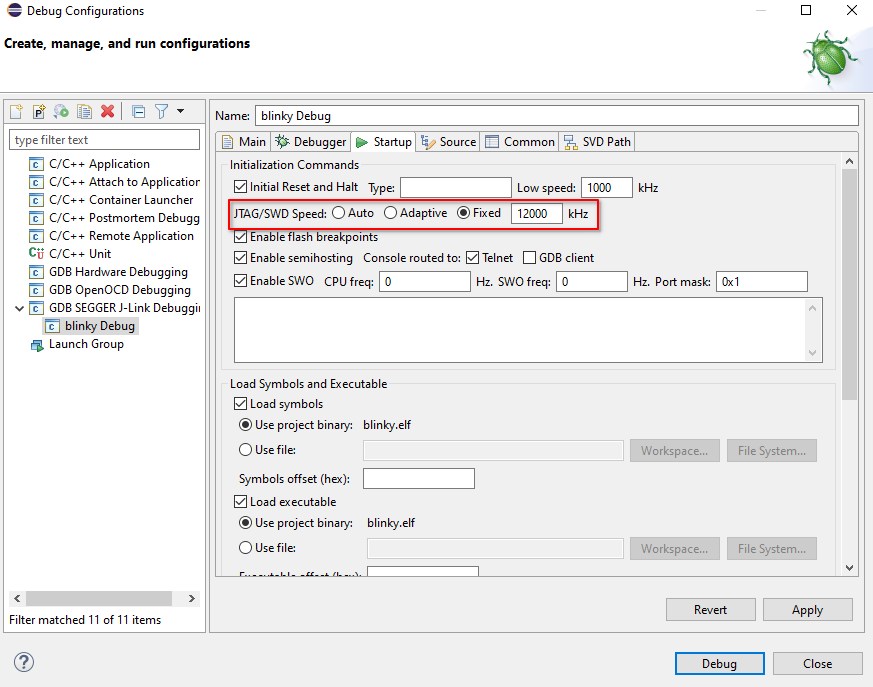Collapse the GDB SEGGER J-Link Debugging node

pyautogui.click(x=21, y=308)
